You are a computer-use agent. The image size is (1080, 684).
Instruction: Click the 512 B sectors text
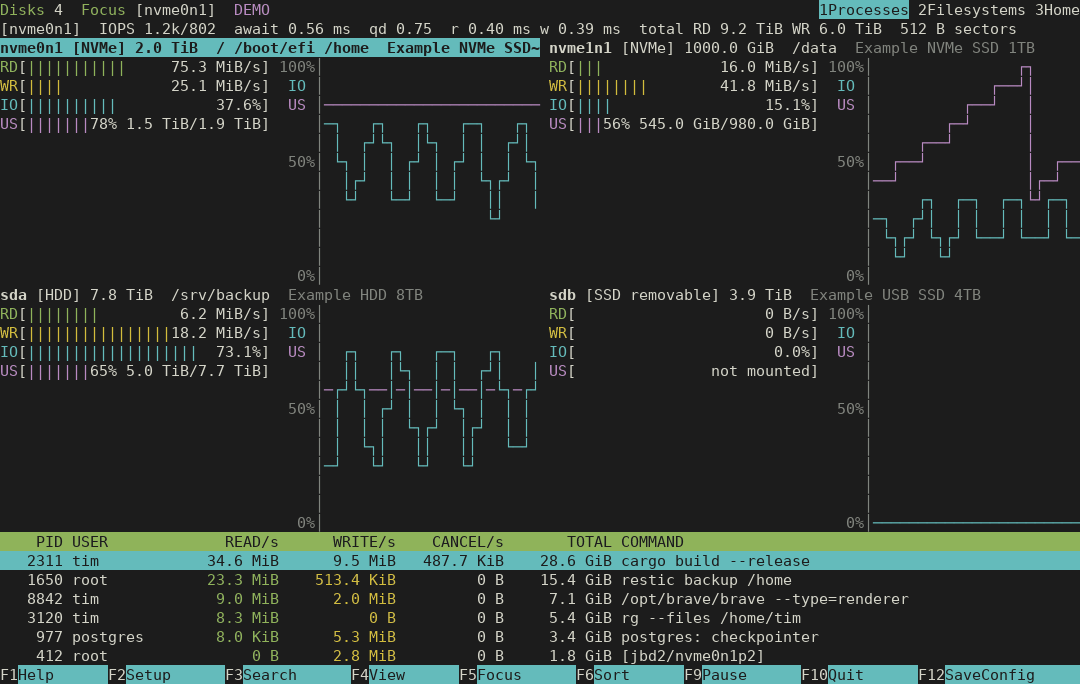[x=958, y=29]
